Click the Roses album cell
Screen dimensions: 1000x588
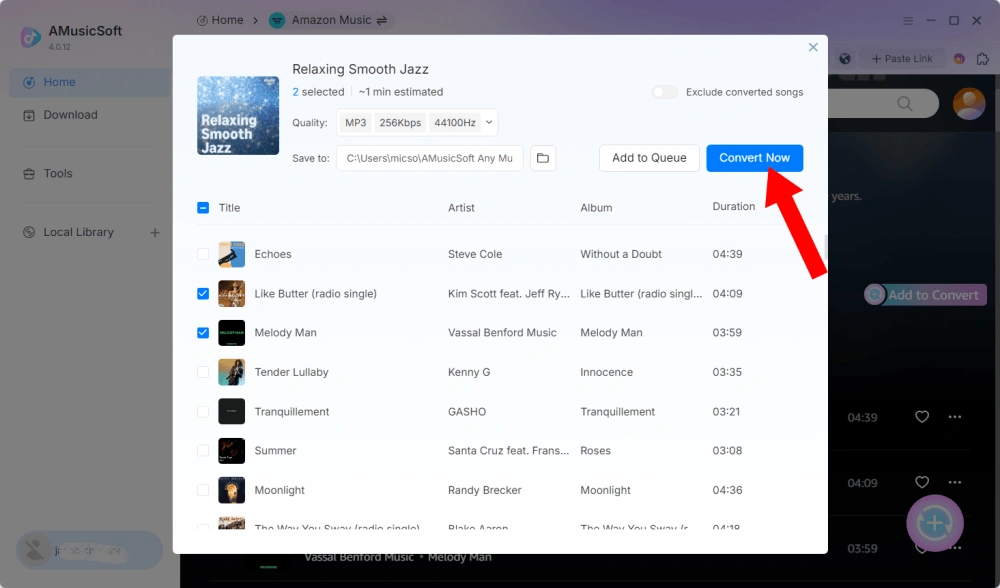pyautogui.click(x=595, y=450)
